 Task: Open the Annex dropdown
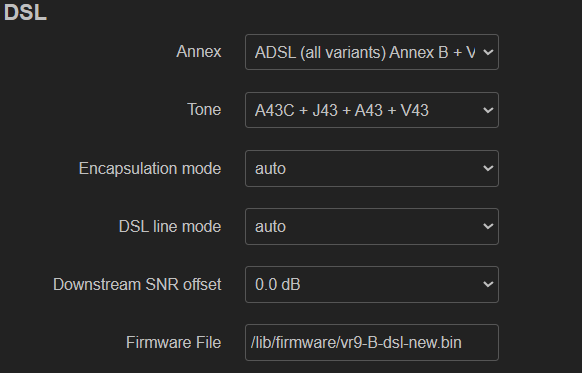pyautogui.click(x=372, y=52)
